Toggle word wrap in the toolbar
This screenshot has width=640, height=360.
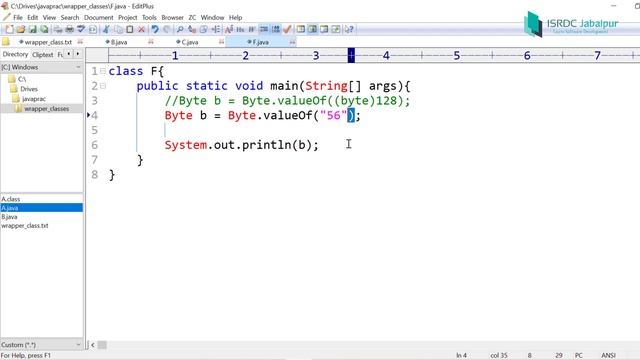point(264,29)
